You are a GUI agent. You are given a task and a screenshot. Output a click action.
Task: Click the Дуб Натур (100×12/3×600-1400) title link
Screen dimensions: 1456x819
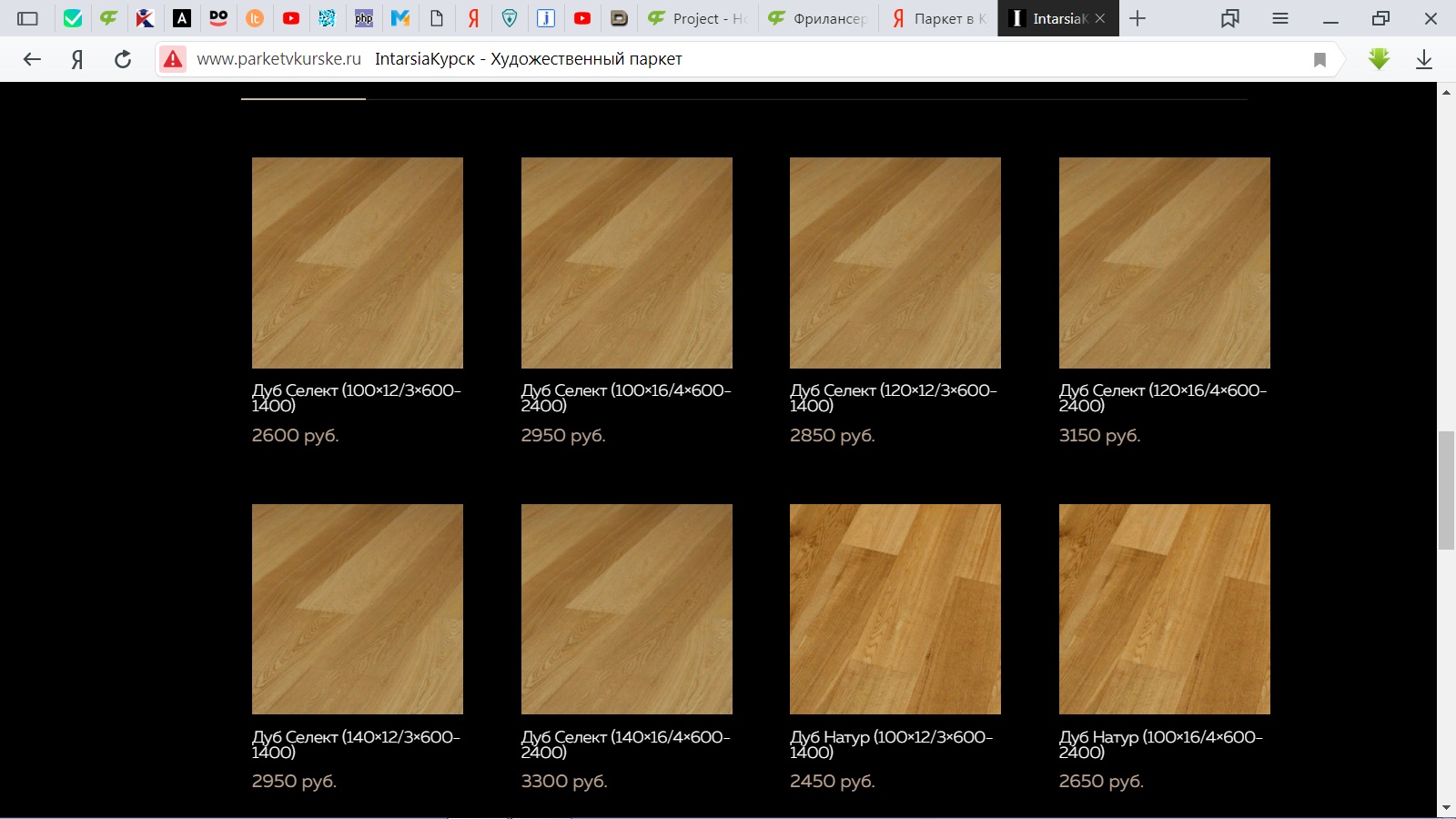pos(892,744)
